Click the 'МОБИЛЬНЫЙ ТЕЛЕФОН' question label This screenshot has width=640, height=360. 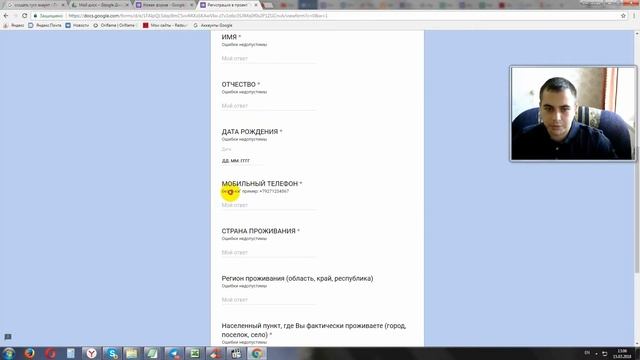(x=260, y=184)
